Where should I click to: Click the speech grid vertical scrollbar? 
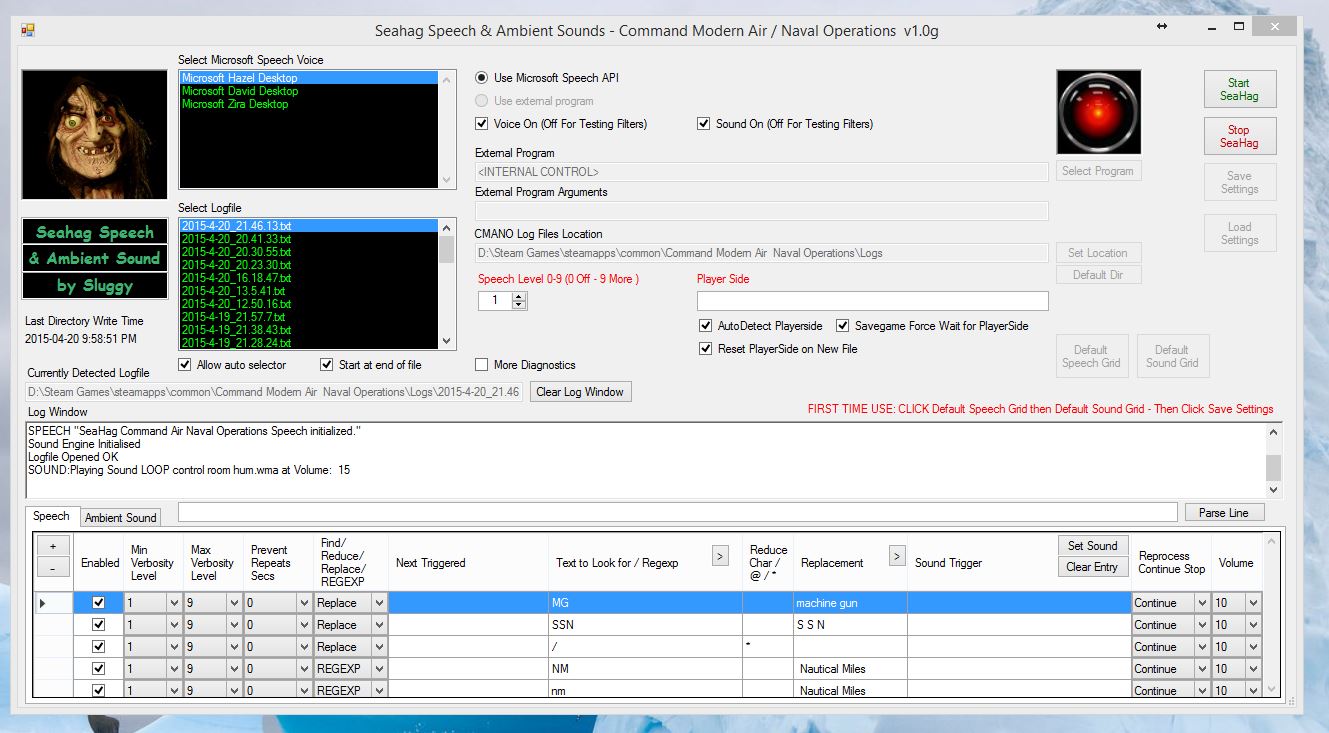(x=1272, y=614)
